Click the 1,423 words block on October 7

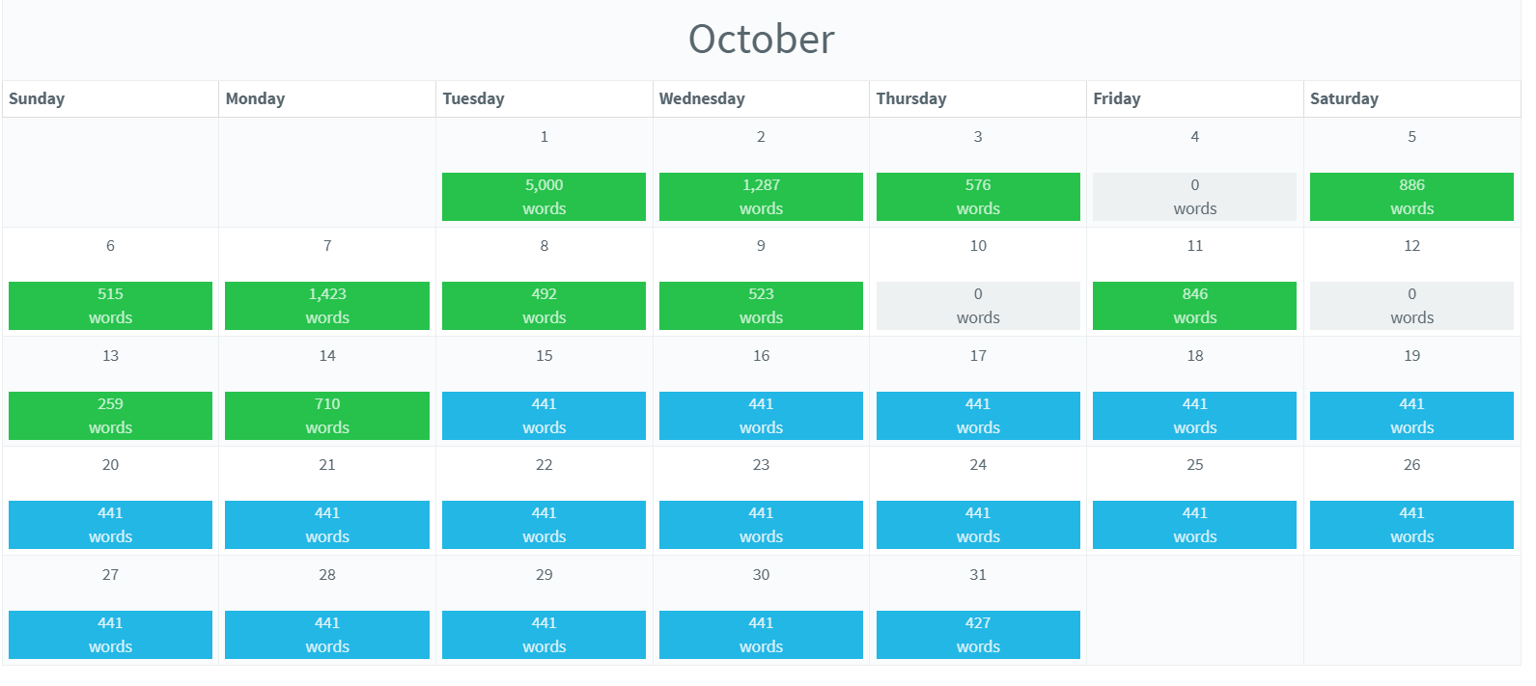[327, 306]
